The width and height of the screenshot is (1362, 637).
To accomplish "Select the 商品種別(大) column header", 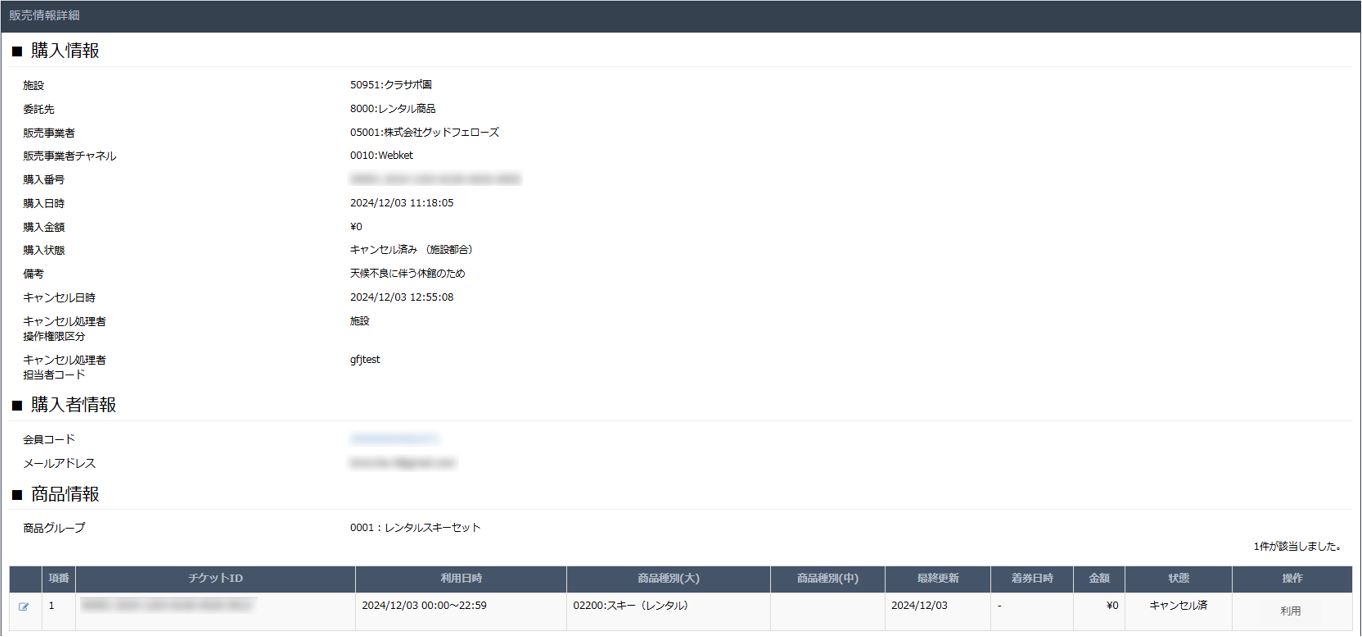I will [x=668, y=579].
